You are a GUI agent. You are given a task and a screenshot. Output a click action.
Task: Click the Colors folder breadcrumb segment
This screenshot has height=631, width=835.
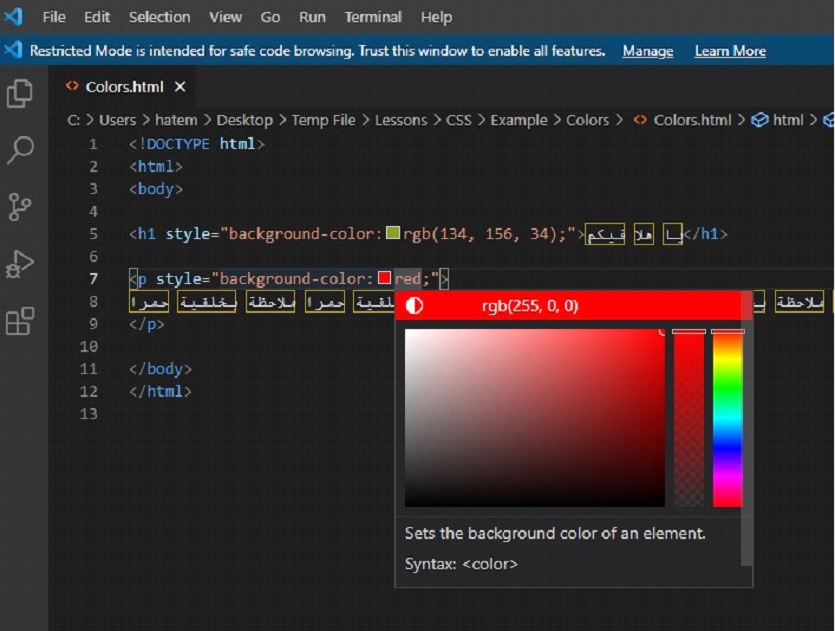pyautogui.click(x=587, y=120)
